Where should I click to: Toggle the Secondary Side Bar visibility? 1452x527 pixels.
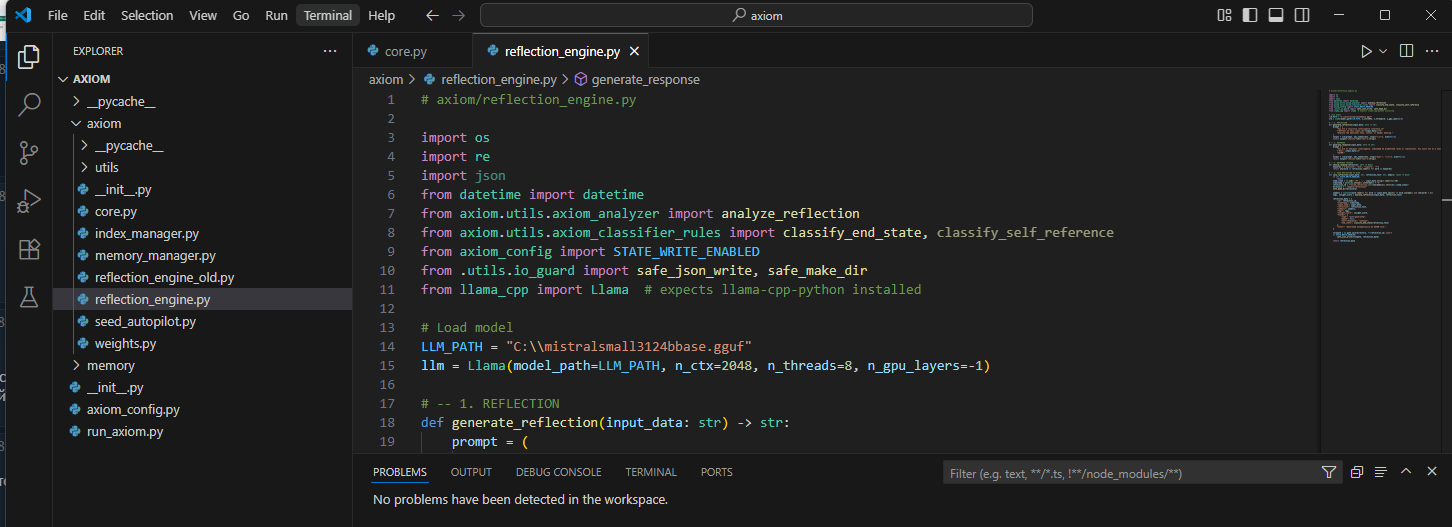1302,15
